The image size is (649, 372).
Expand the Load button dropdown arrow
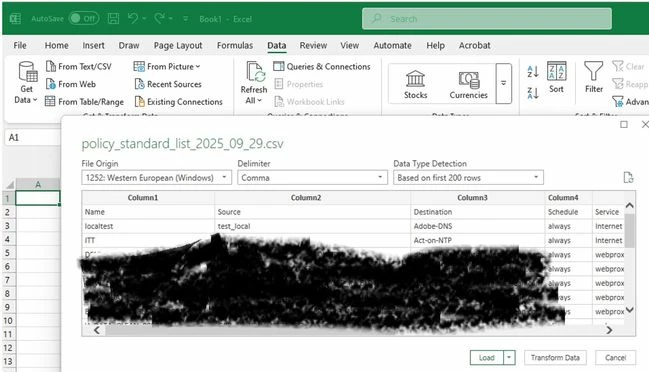[509, 358]
